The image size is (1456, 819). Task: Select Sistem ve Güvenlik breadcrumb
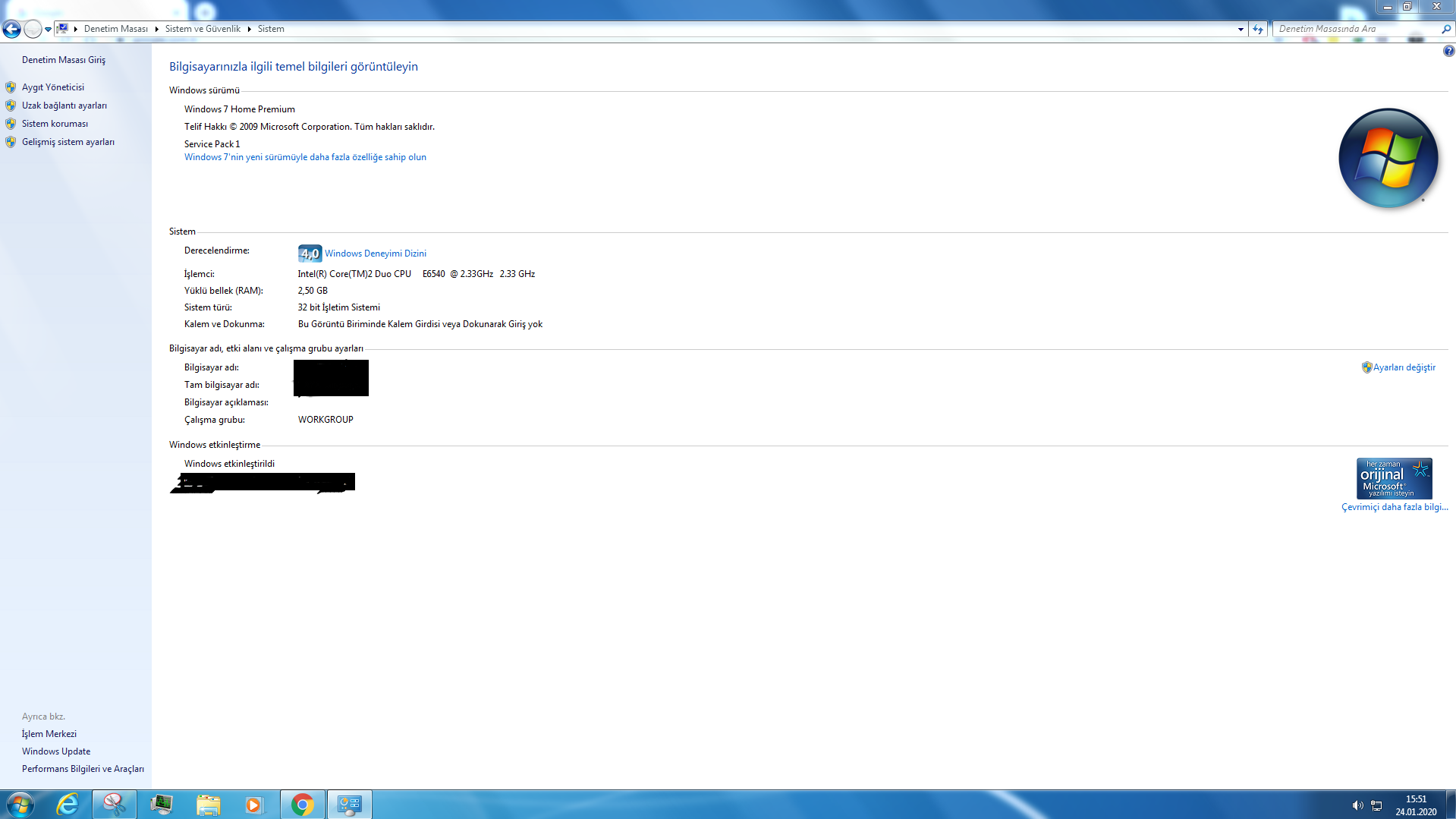click(203, 29)
